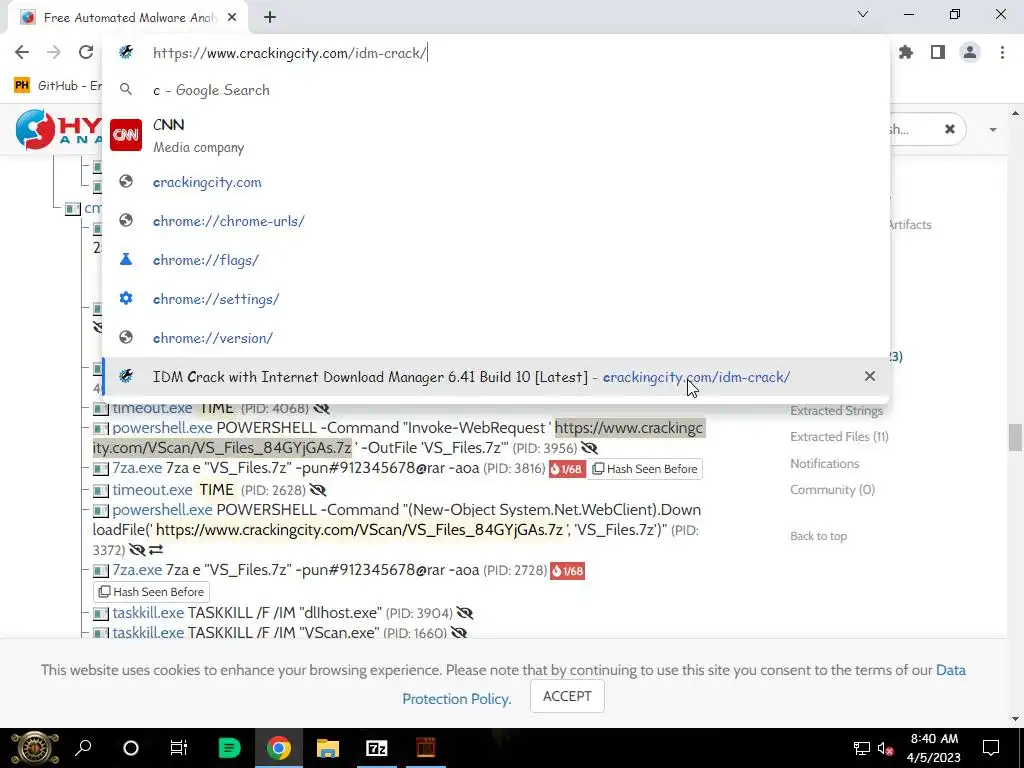
Task: Click taskkill.exe VScan.exe PID 1660 link
Action: coord(148,632)
